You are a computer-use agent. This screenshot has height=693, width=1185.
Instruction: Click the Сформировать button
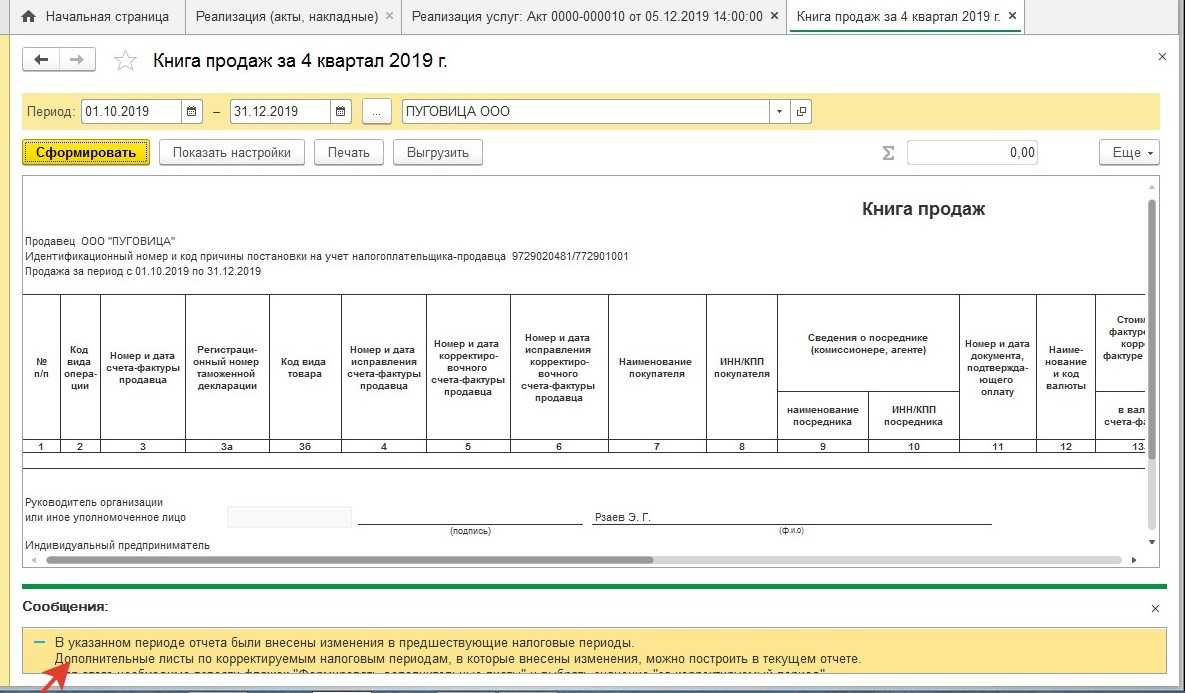point(86,153)
